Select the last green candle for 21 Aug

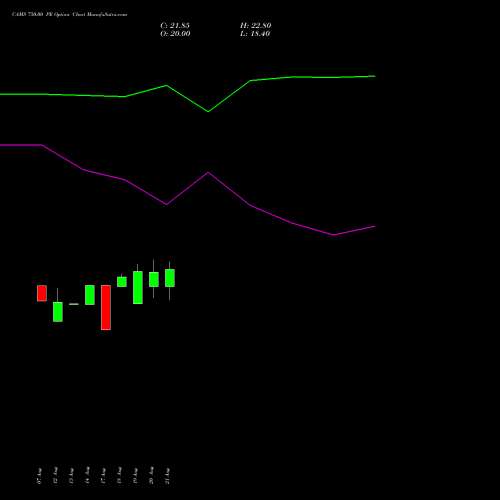(170, 278)
